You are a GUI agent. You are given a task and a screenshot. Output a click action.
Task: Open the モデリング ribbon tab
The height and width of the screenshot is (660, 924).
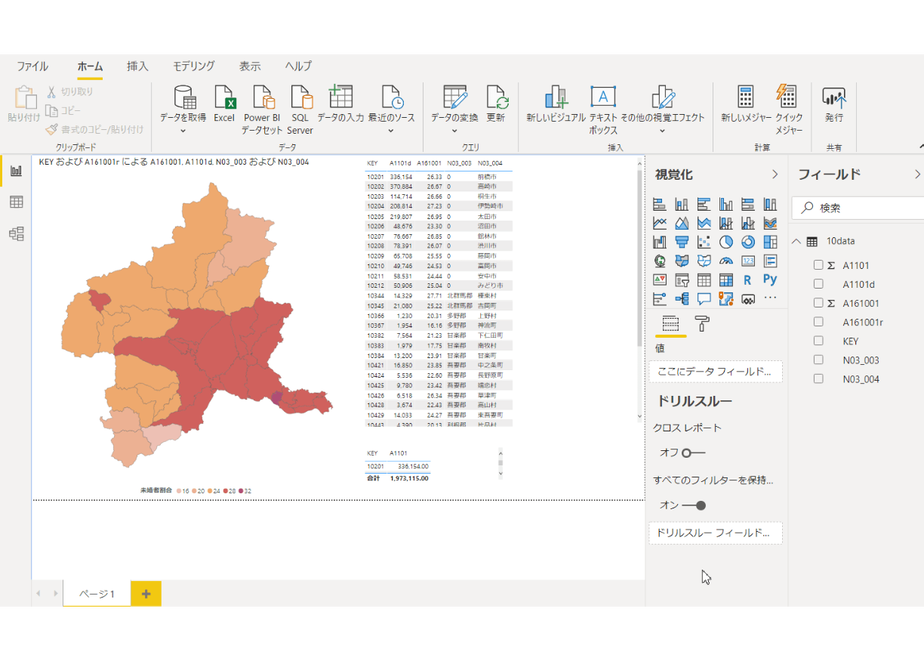click(x=193, y=66)
